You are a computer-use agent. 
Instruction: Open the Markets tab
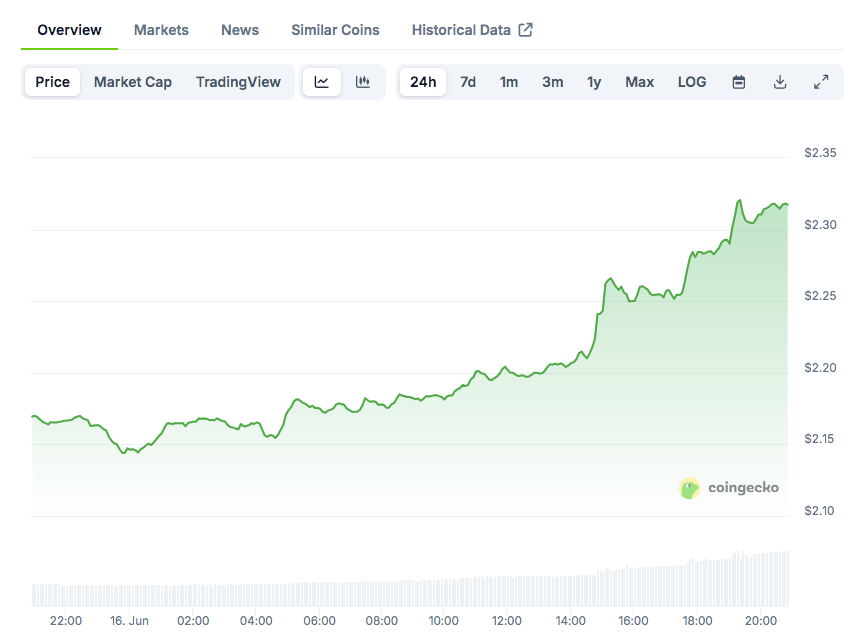click(x=161, y=30)
